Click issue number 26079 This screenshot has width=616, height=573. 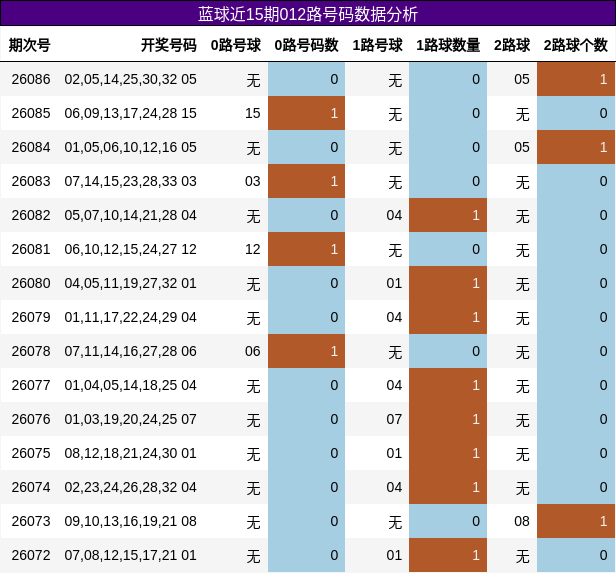[x=31, y=317]
